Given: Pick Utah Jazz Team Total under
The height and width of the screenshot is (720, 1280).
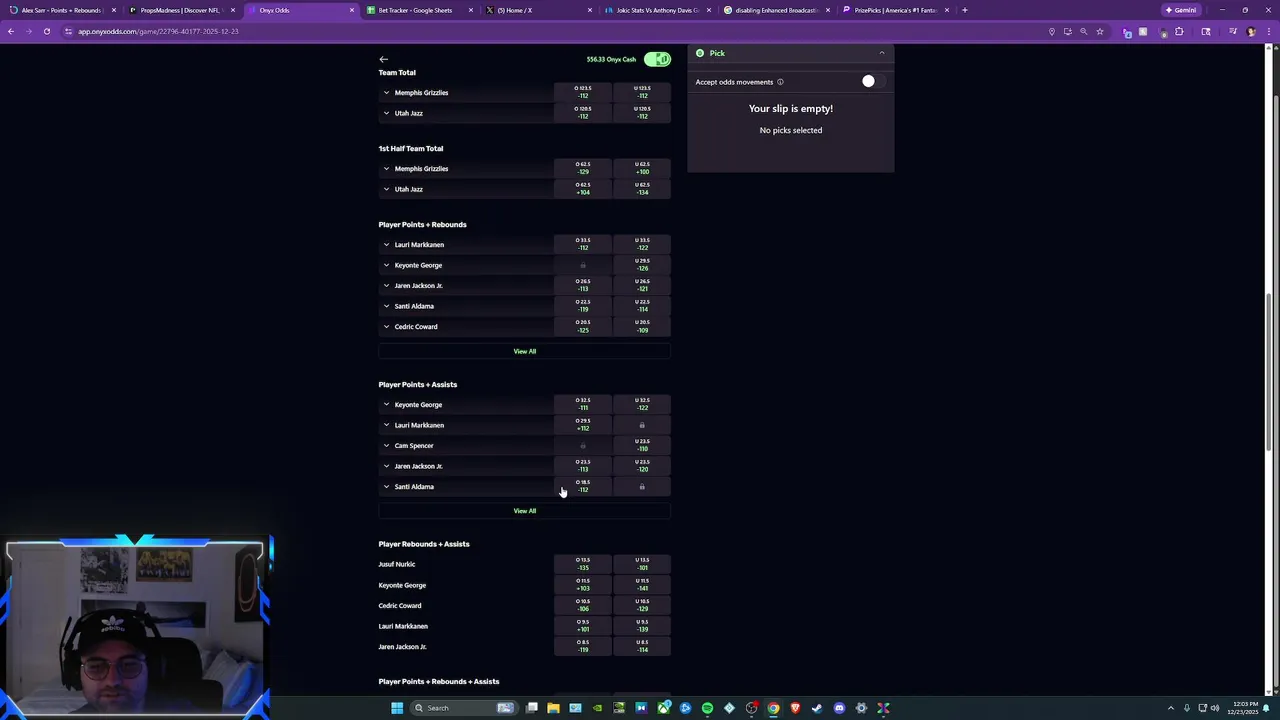Looking at the screenshot, I should pos(642,113).
